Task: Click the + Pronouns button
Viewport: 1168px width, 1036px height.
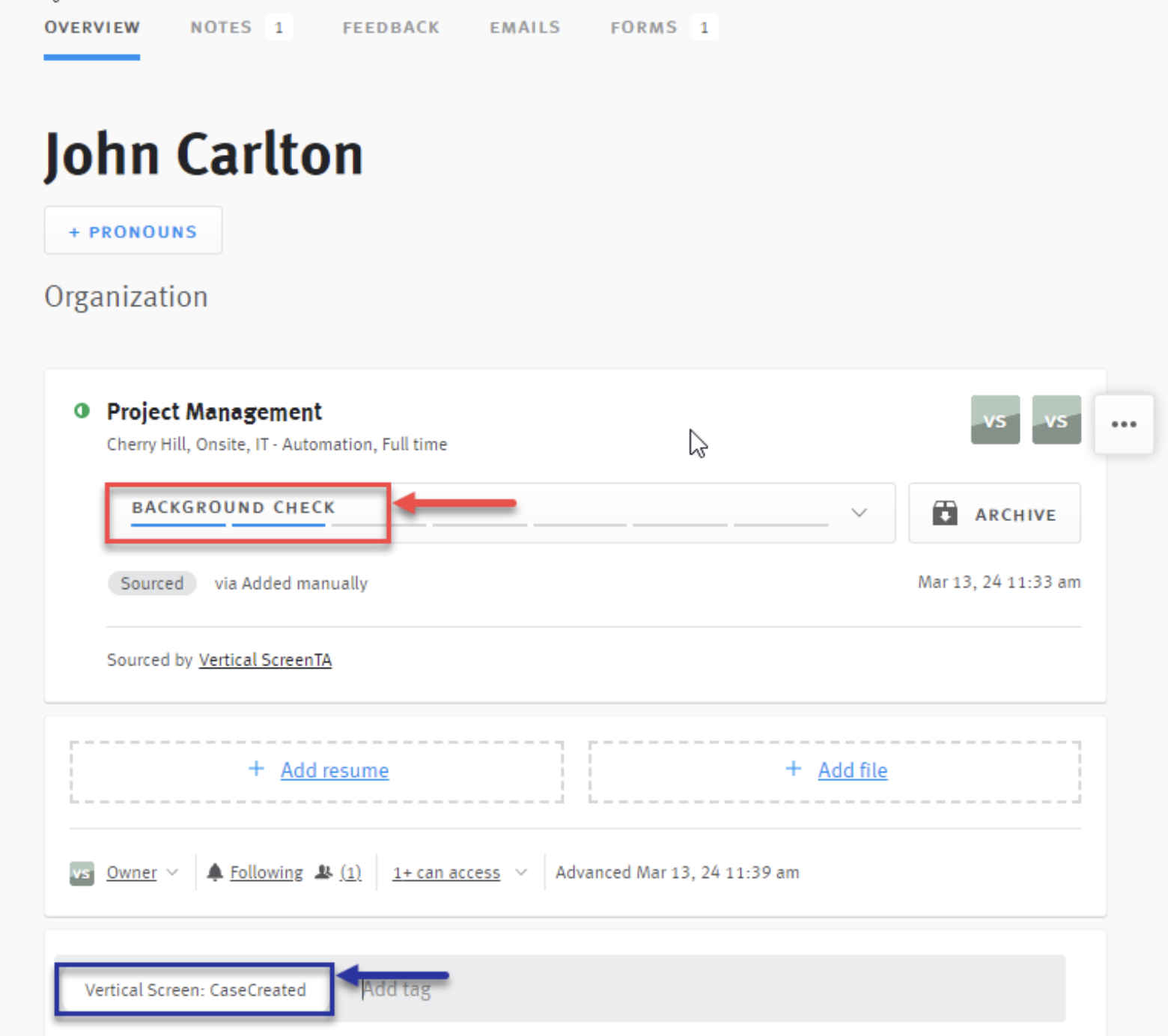Action: point(133,231)
